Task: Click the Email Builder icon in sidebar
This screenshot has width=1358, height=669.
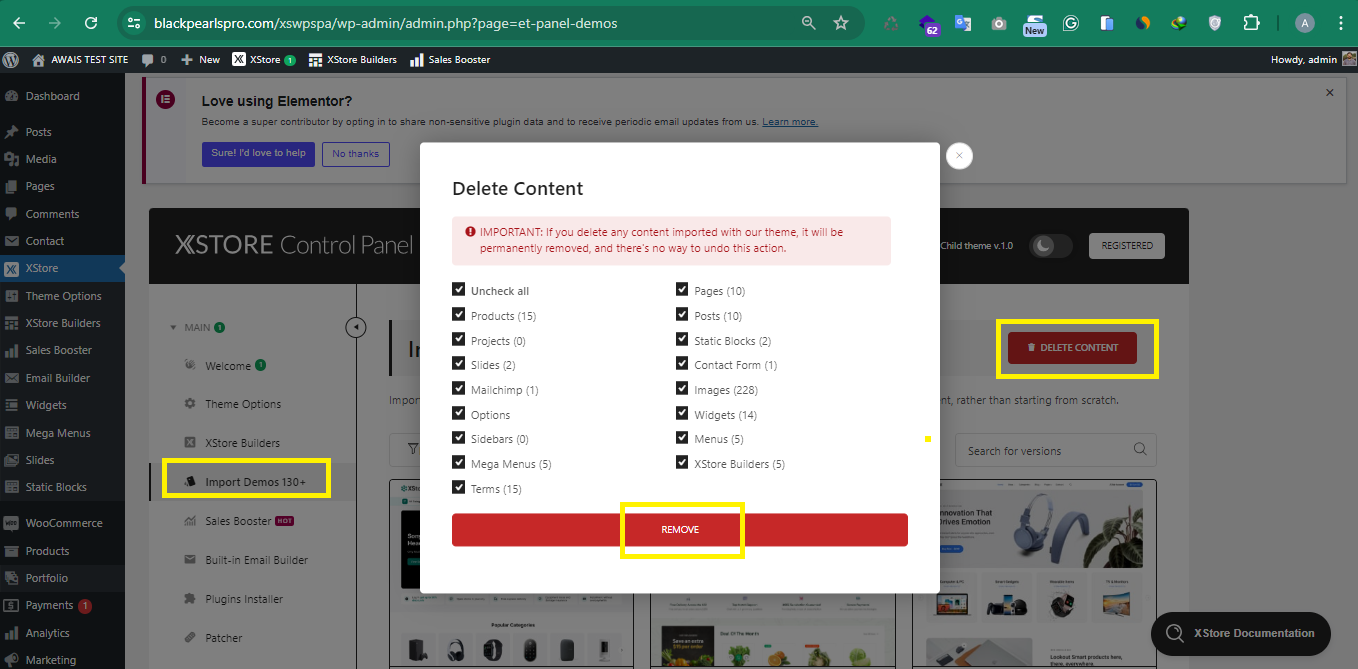Action: click(x=12, y=378)
